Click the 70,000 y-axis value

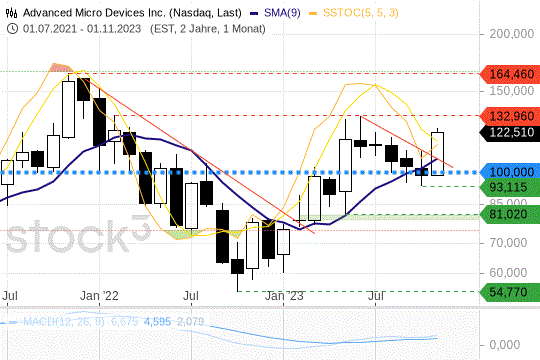click(x=508, y=243)
